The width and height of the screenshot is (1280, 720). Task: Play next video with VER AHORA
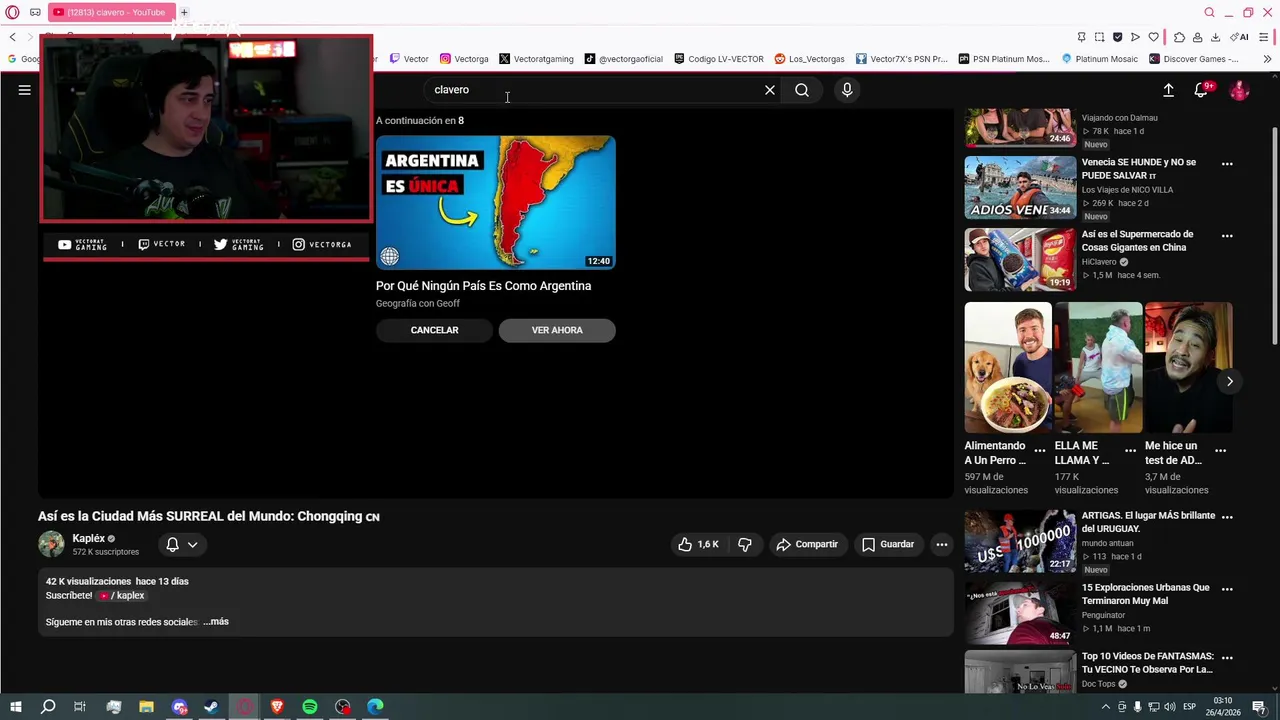(x=557, y=330)
